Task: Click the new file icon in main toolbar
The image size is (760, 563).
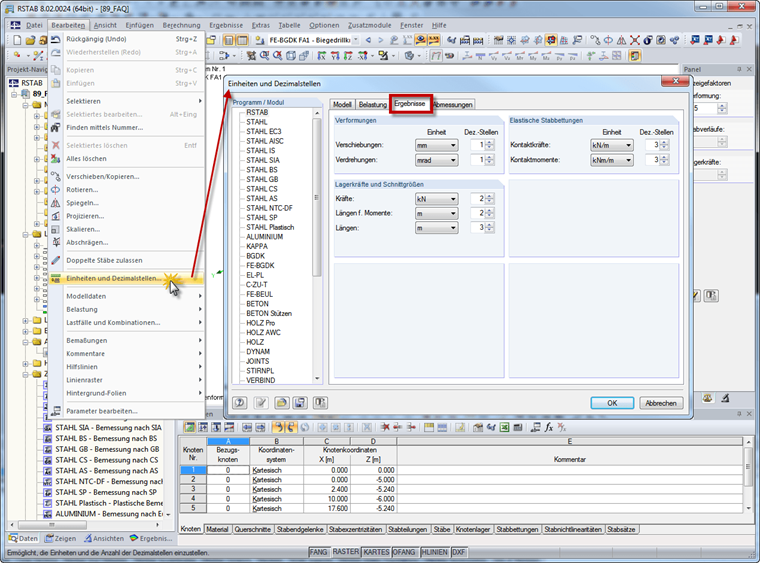Action: coord(17,40)
